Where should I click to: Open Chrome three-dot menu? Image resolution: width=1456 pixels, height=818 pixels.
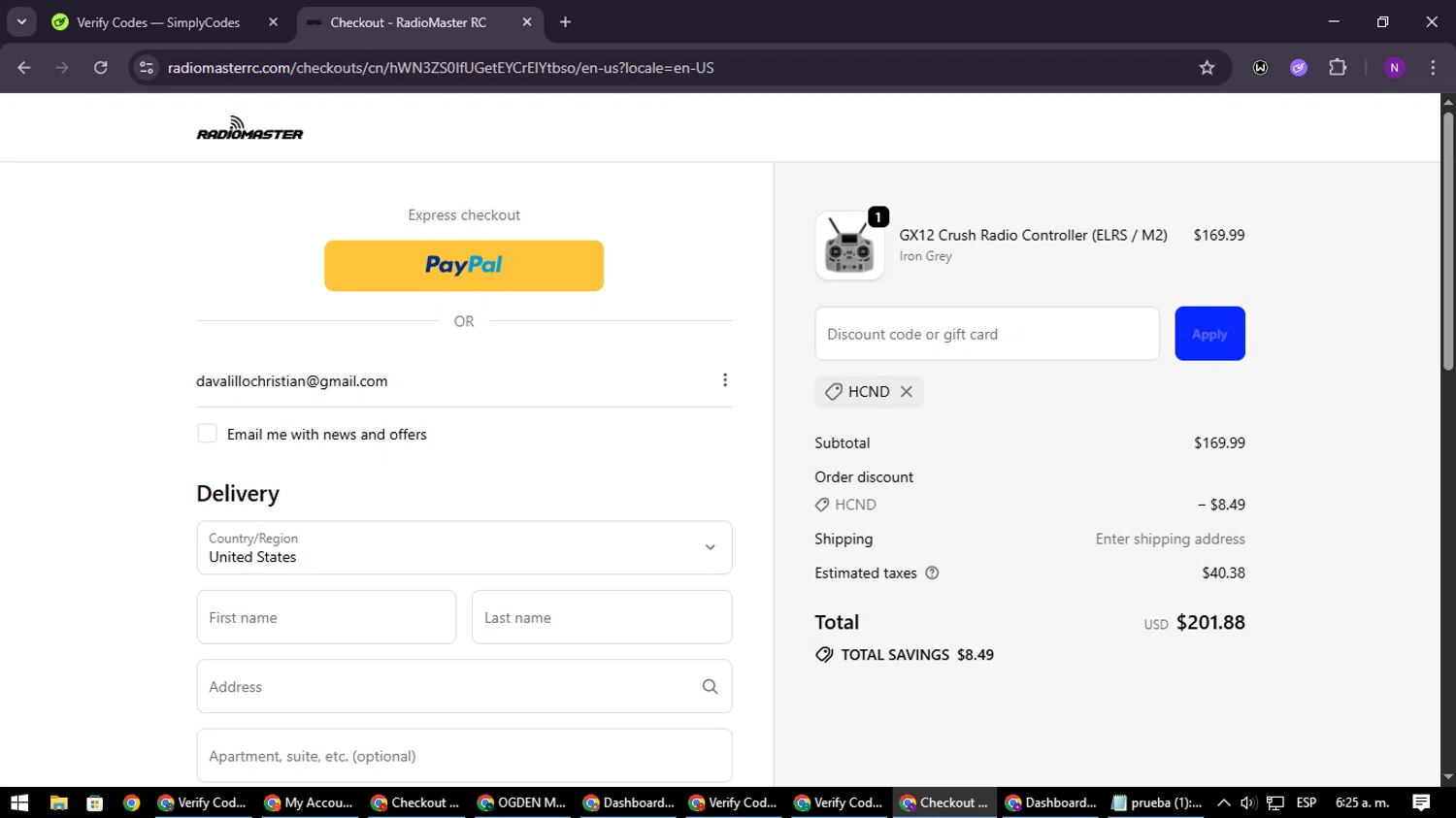[1433, 68]
